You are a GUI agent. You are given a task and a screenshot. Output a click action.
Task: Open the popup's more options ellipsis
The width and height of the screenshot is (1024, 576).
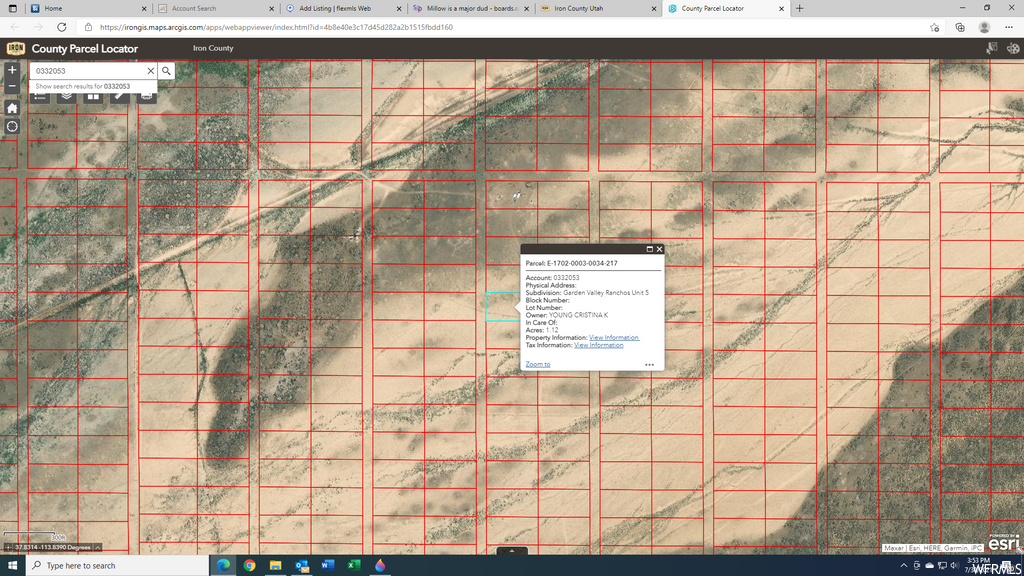(649, 364)
